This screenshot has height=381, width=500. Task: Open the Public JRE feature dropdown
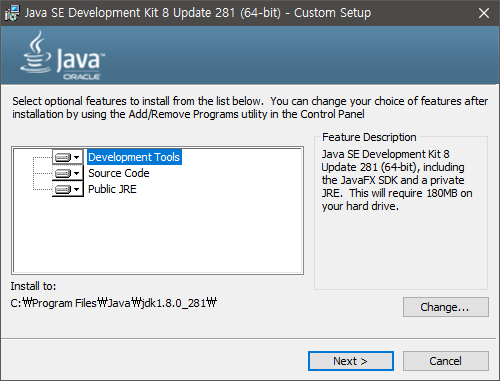pos(68,189)
